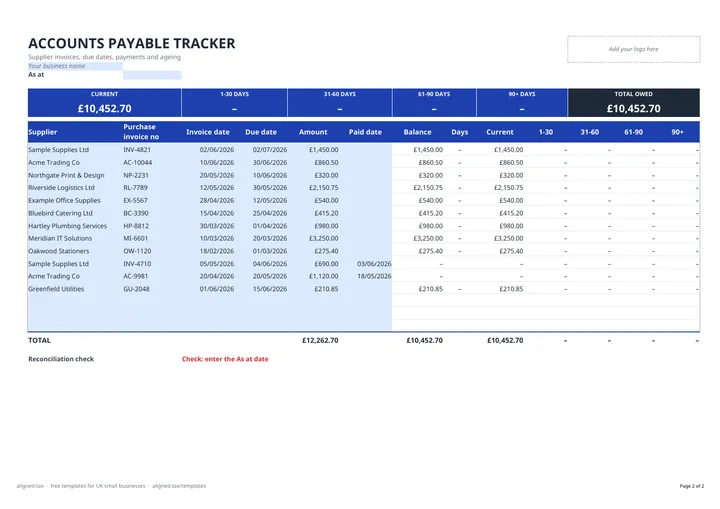
Task: Click the CURRENT summary value £10,452.70
Action: coord(105,108)
